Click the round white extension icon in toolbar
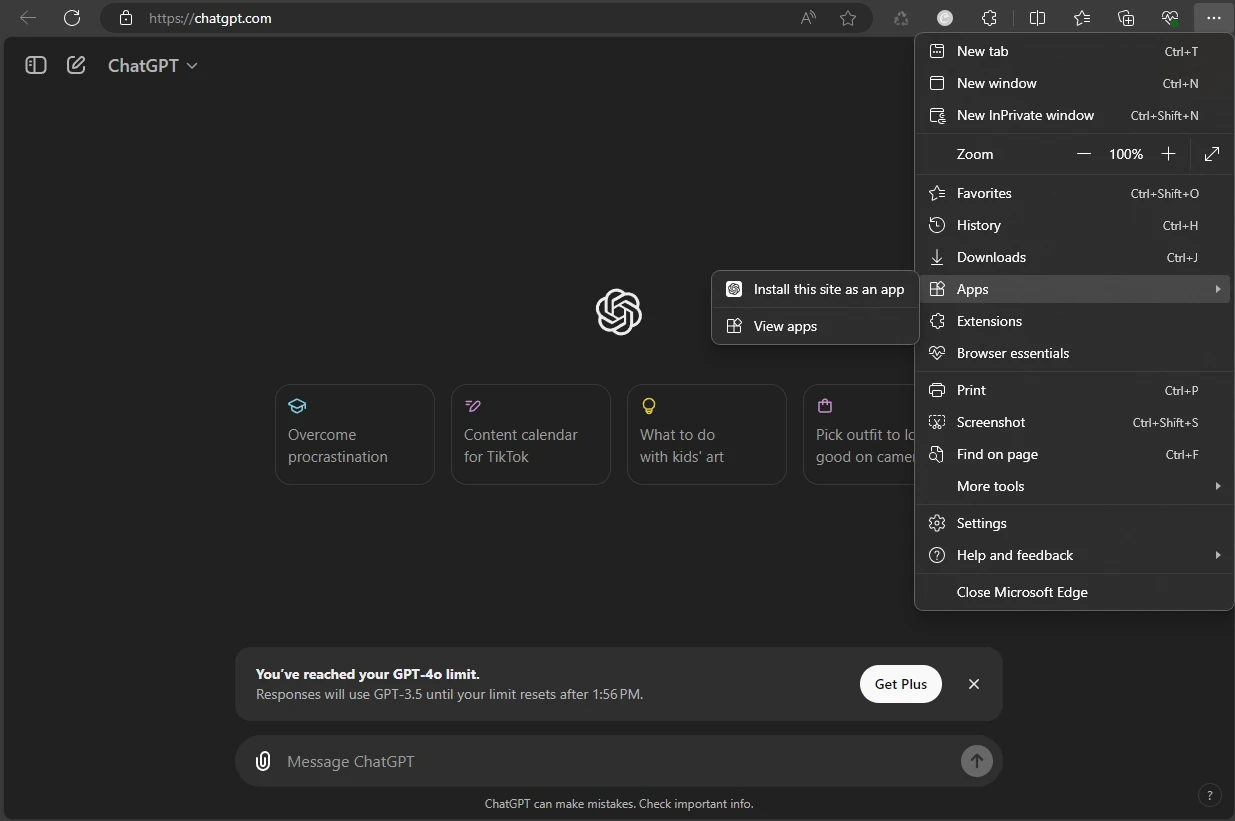The image size is (1235, 821). (x=945, y=18)
